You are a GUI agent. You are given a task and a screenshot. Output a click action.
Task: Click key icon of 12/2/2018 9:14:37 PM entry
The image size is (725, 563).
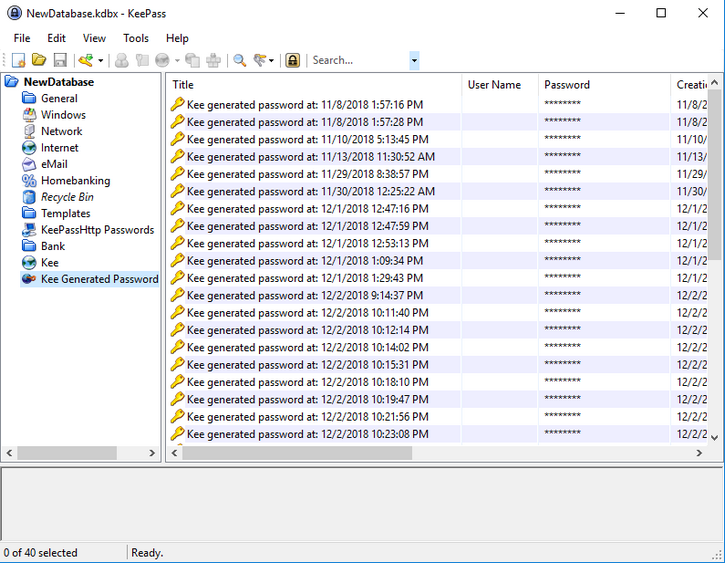[x=178, y=295]
